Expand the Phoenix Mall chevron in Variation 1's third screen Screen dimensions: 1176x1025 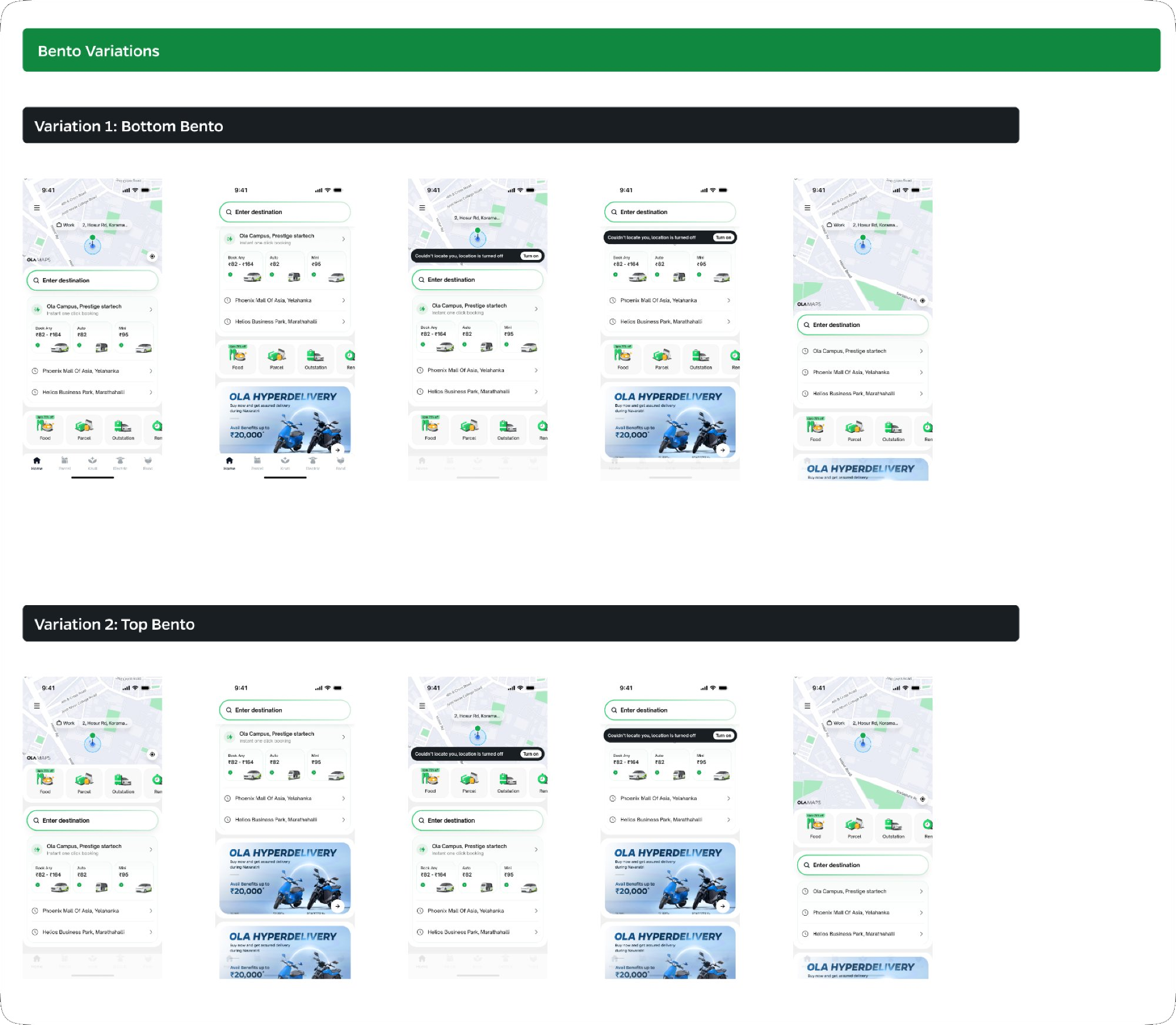(536, 370)
